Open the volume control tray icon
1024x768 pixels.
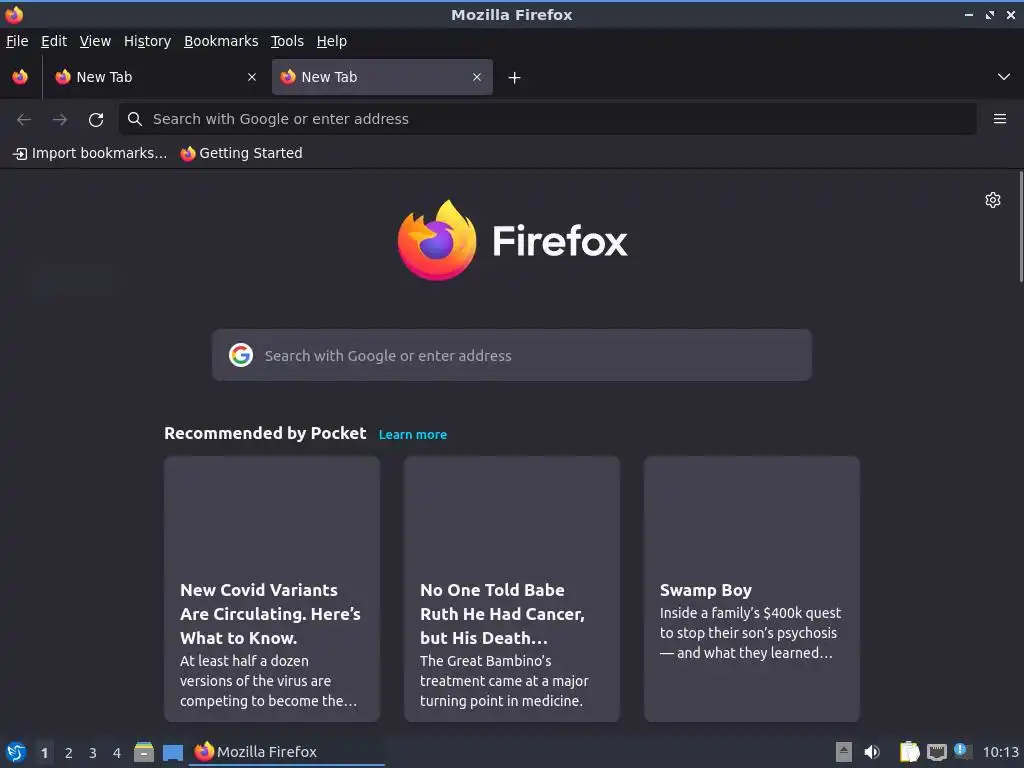point(872,752)
